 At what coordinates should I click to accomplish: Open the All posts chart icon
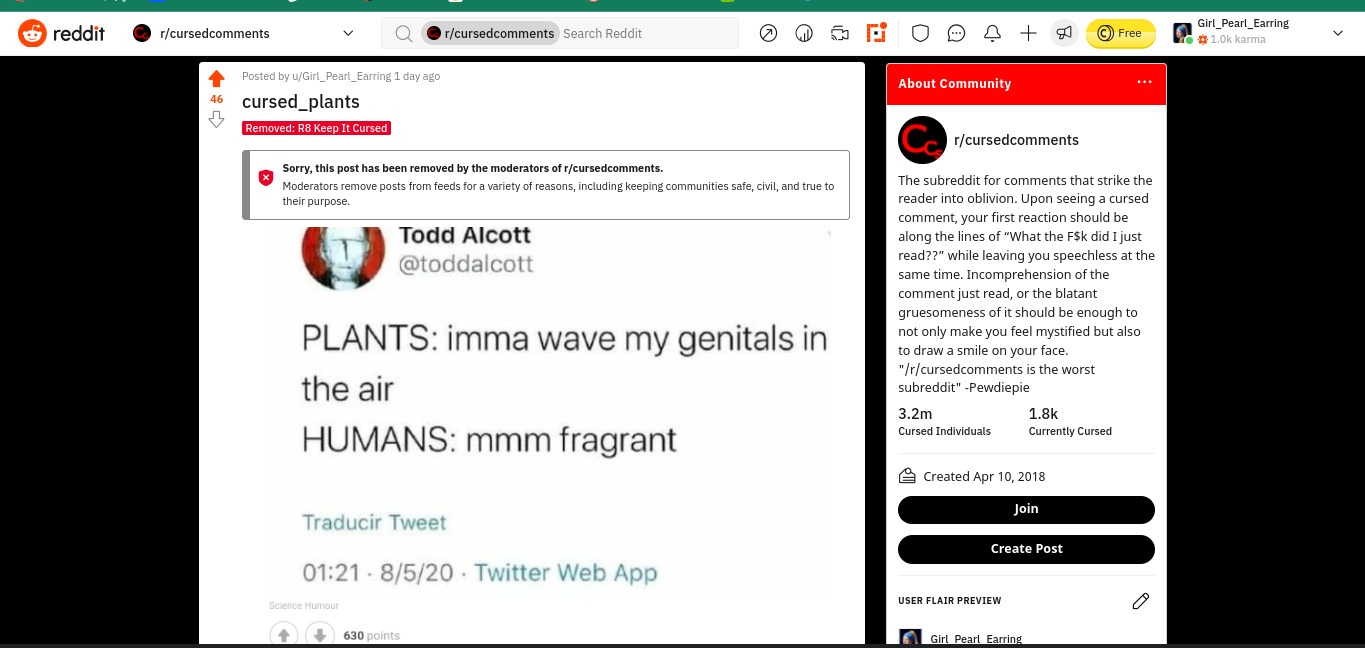[804, 33]
